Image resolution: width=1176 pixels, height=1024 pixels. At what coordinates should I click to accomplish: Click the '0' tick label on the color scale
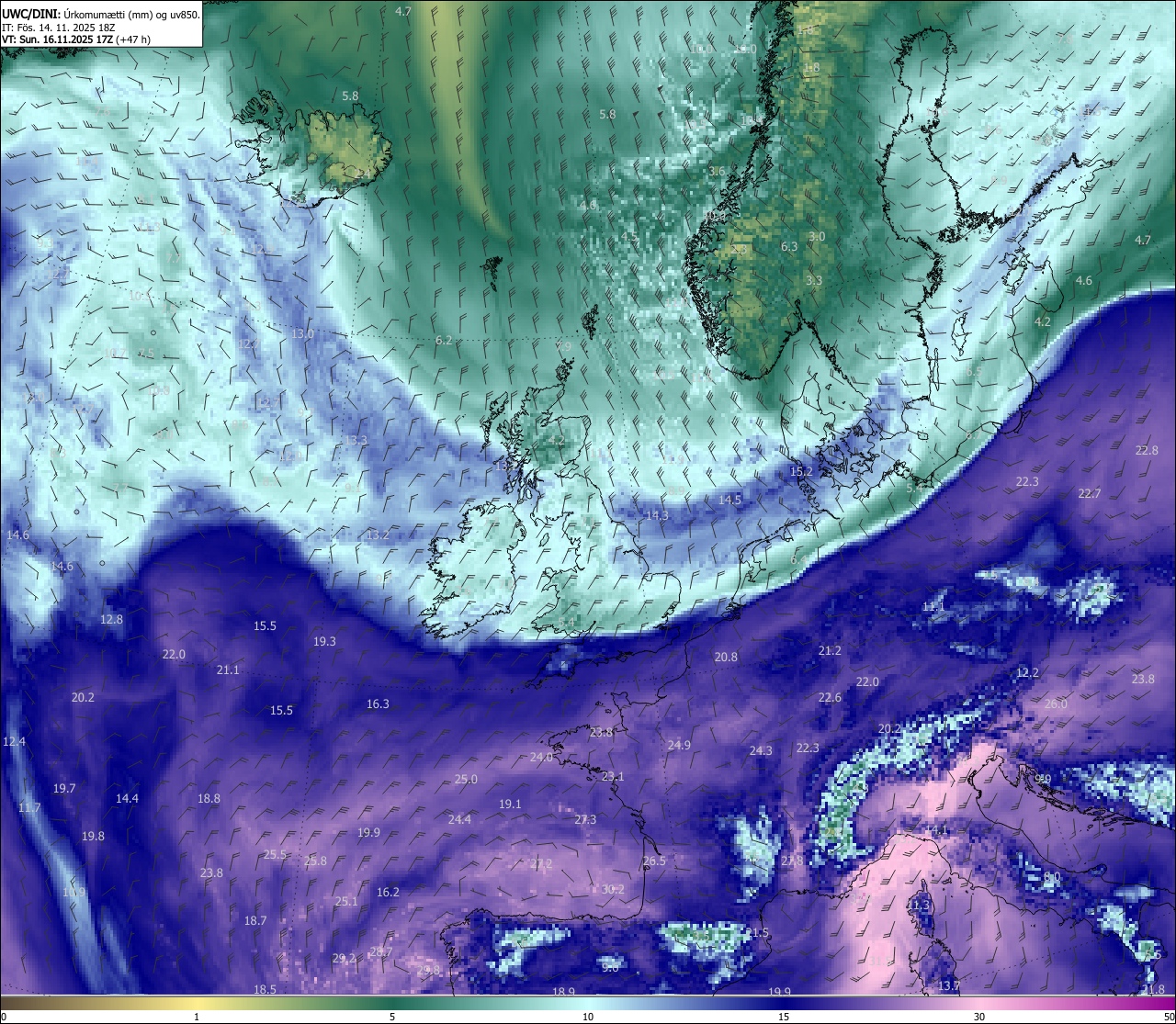coord(4,1017)
